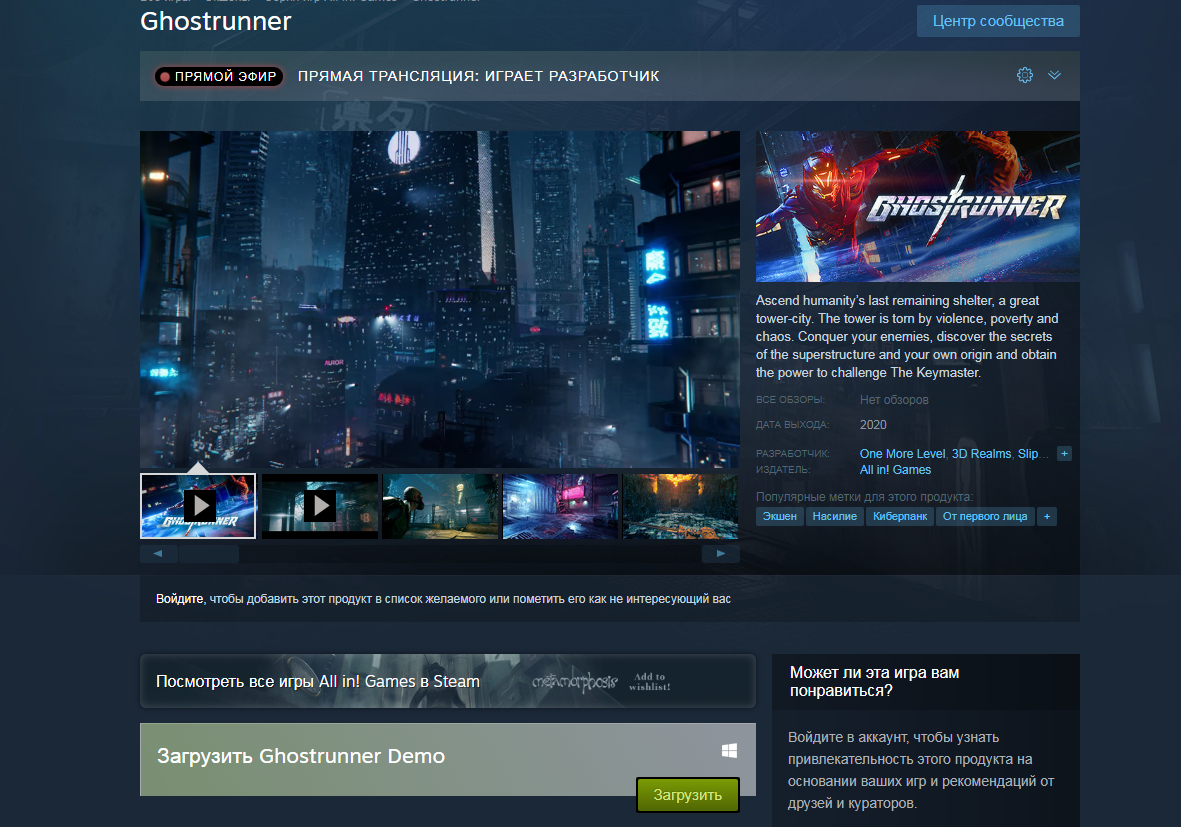Click the ПРЯМОЙ ЭФИР live badge
This screenshot has height=827, width=1181.
(x=218, y=76)
